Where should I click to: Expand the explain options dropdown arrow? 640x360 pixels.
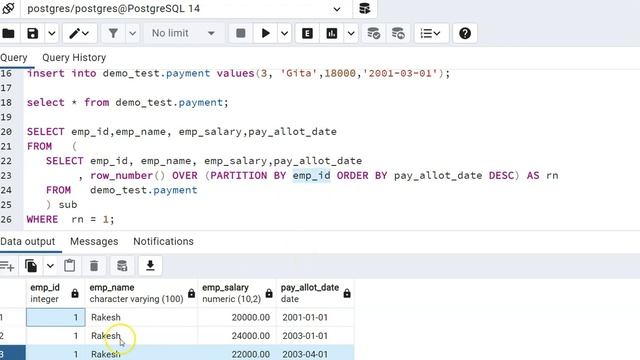click(351, 33)
